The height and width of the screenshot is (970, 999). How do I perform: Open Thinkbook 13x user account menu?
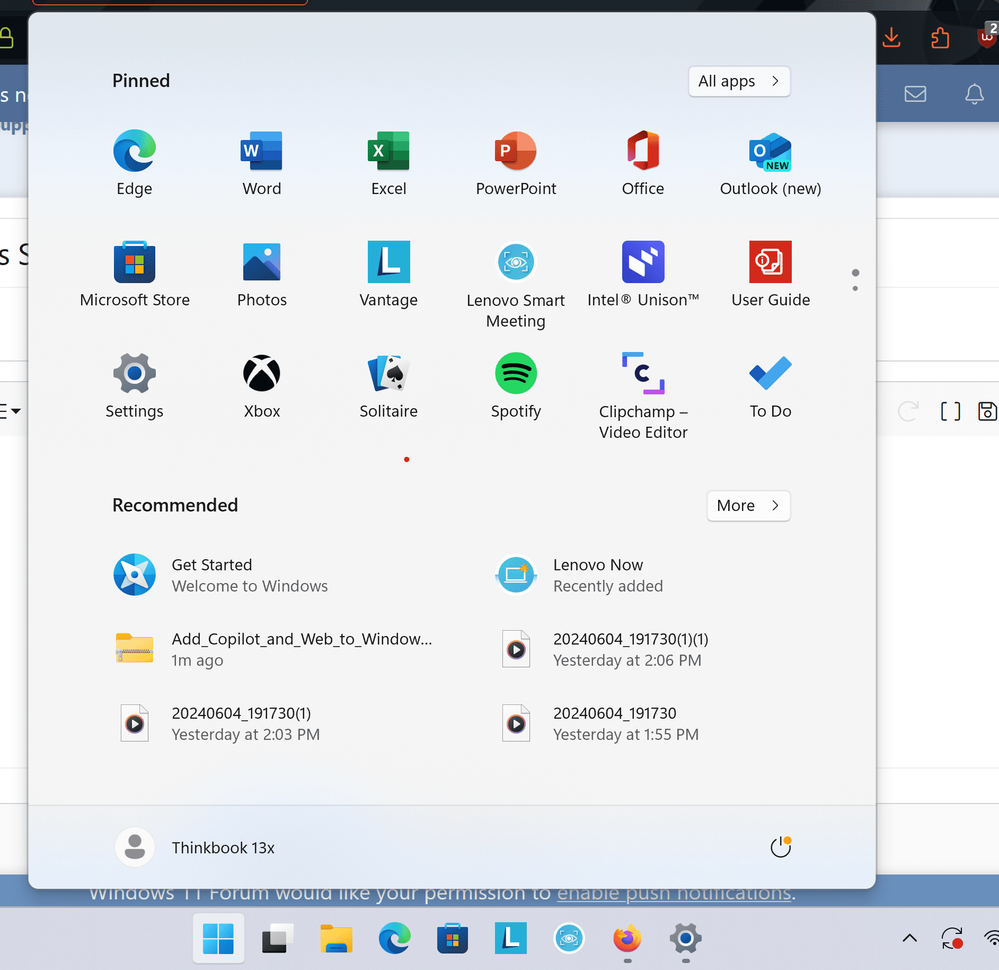pyautogui.click(x=195, y=848)
